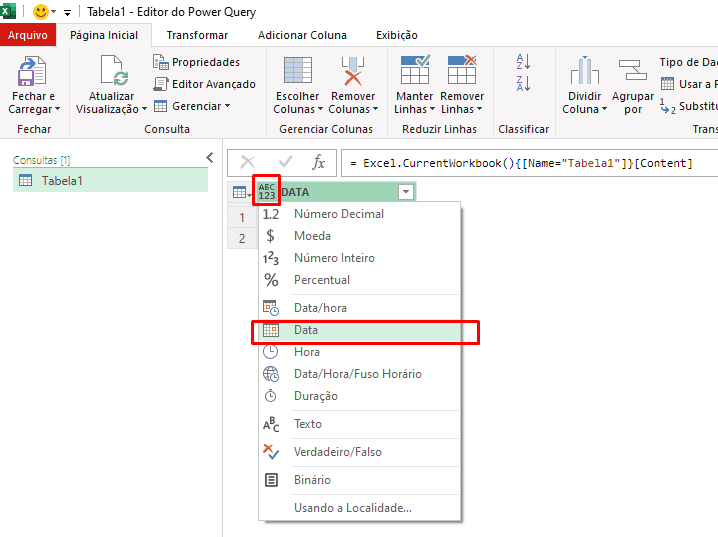Select row number 1 header
718x537 pixels.
click(x=242, y=217)
